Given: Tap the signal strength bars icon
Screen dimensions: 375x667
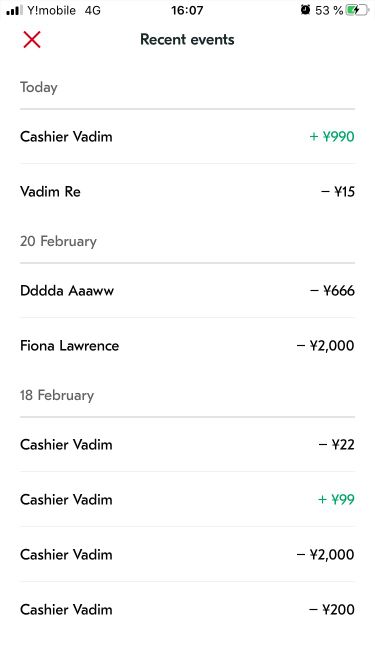Looking at the screenshot, I should coord(14,10).
